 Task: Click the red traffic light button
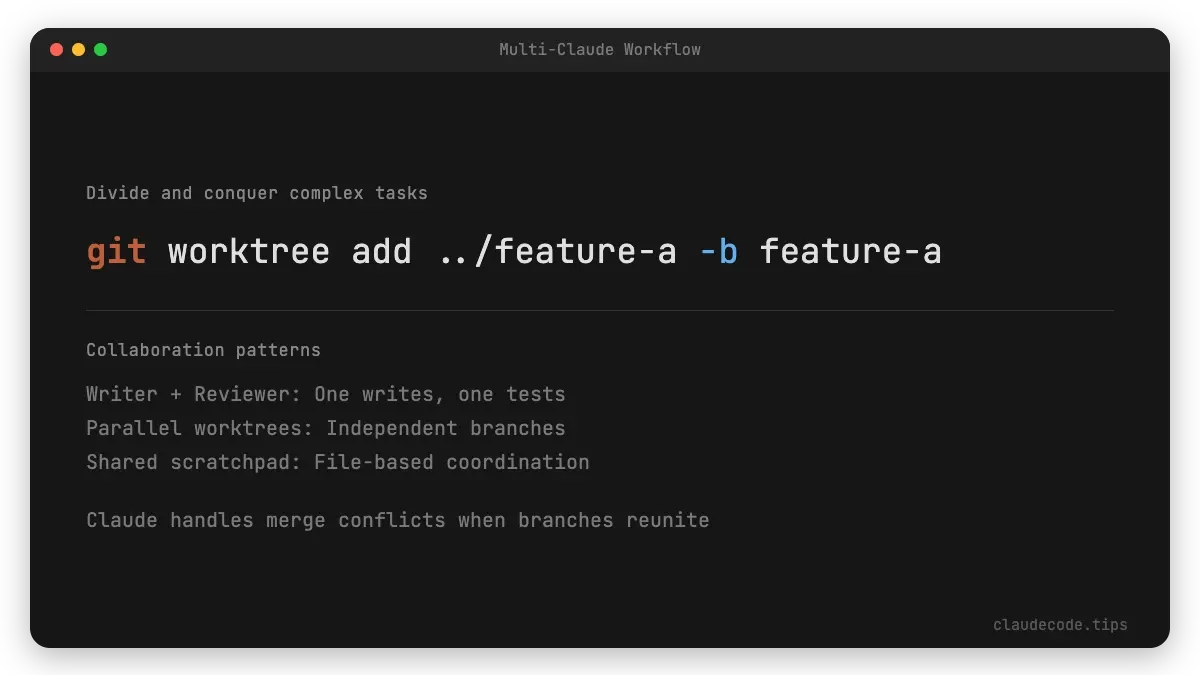point(56,49)
